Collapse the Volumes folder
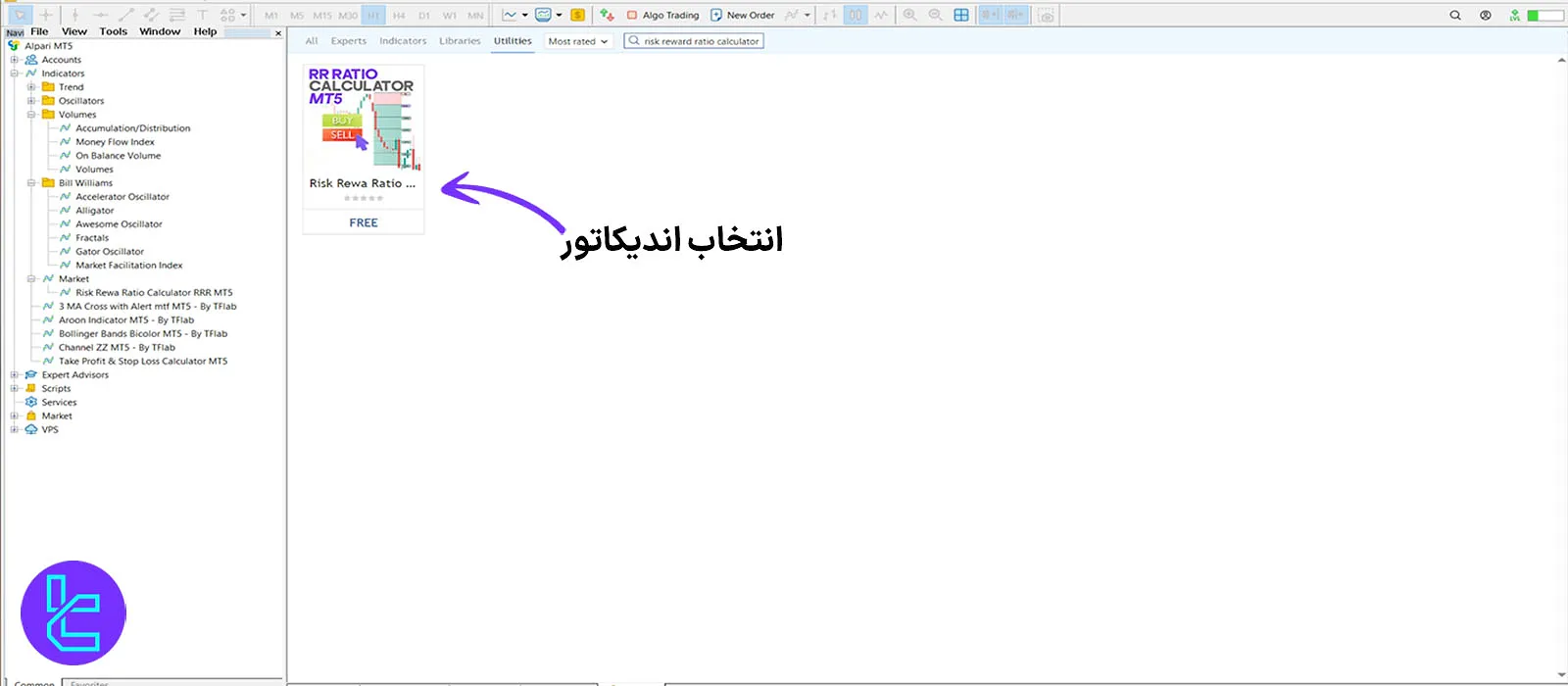 31,115
